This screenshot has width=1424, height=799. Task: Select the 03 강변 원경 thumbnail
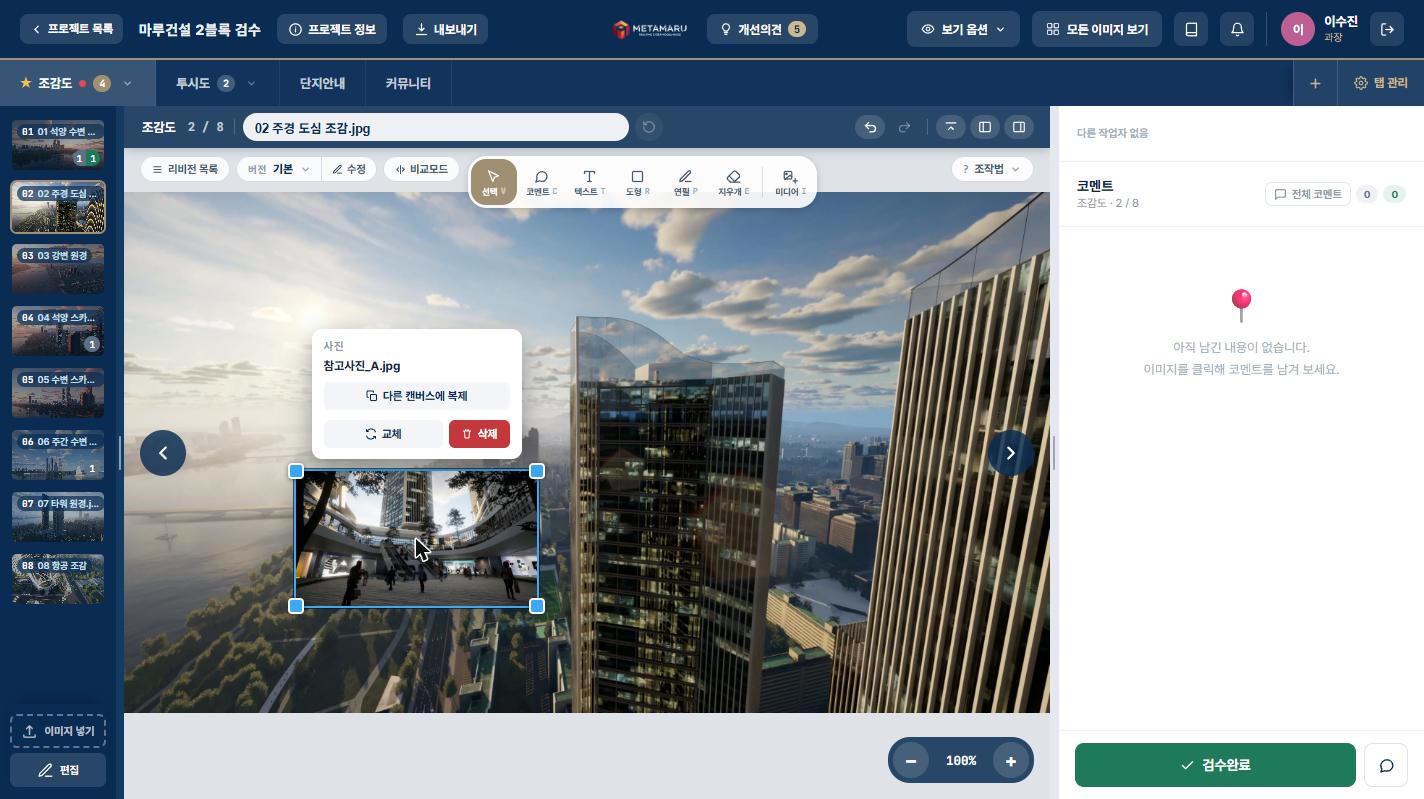tap(58, 269)
